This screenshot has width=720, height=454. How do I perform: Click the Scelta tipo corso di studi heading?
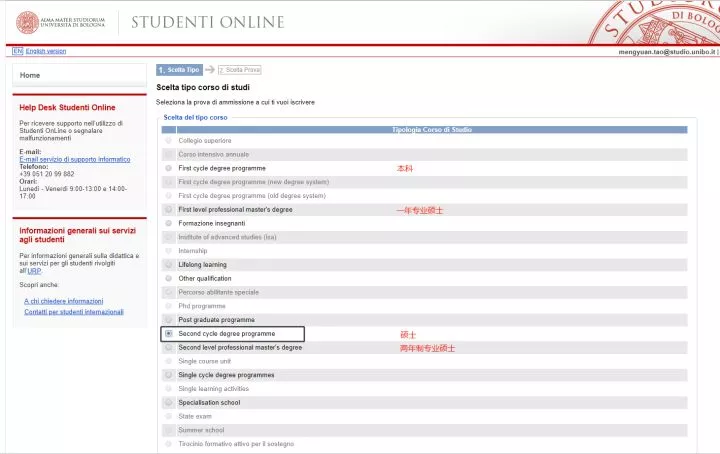click(x=203, y=87)
